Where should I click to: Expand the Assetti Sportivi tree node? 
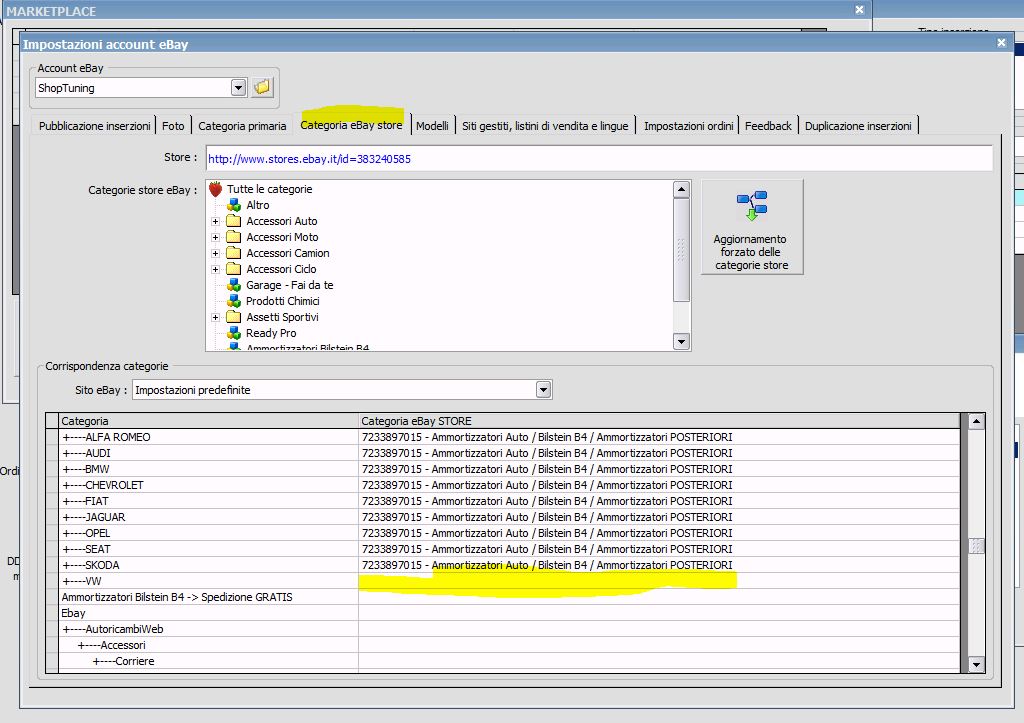(215, 317)
